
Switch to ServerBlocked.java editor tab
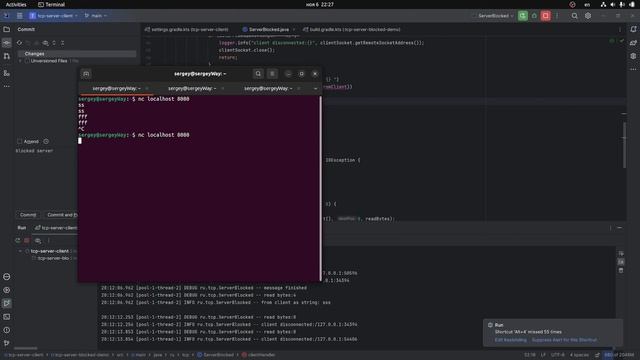coord(268,29)
